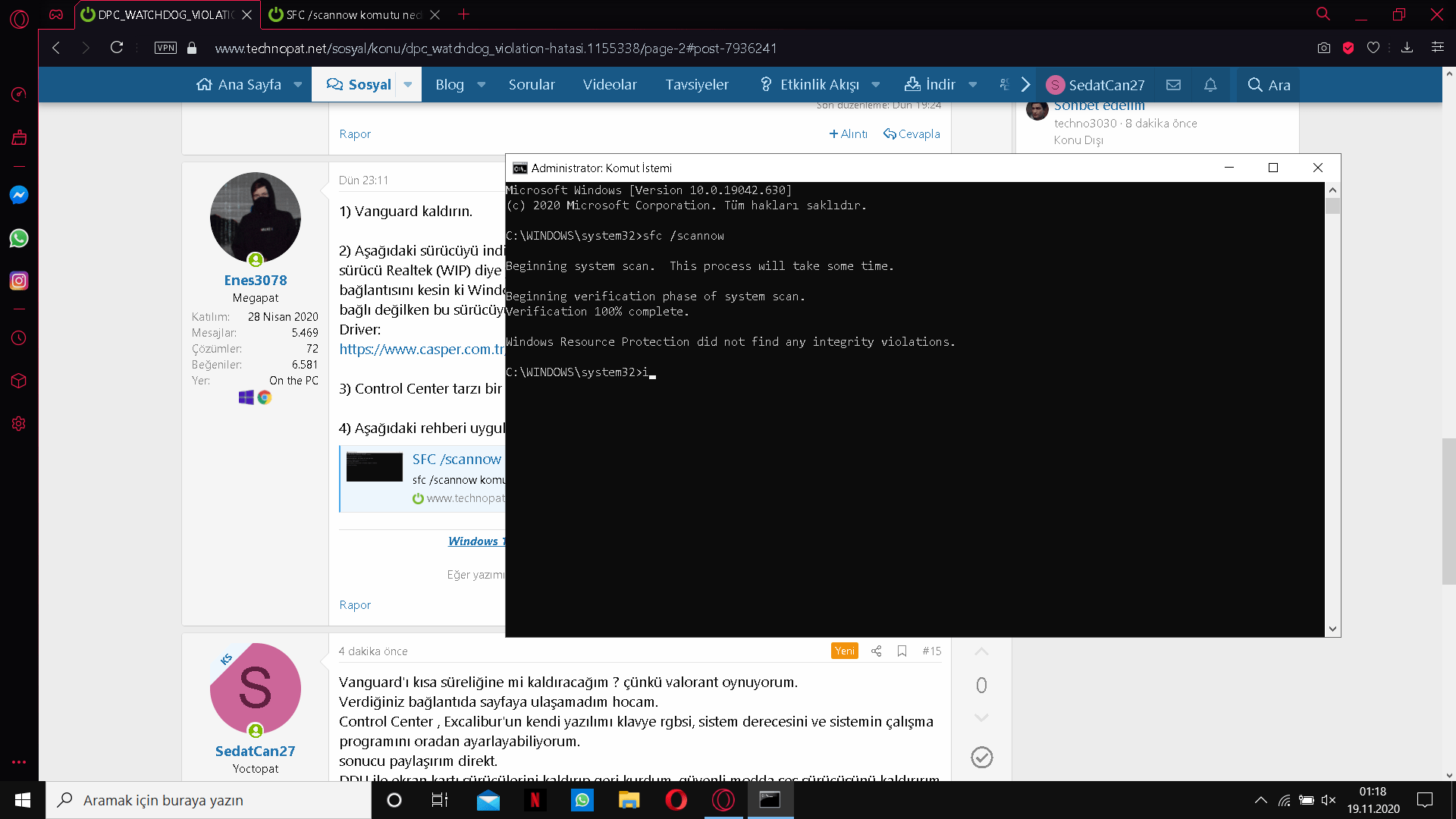Open WhatsApp in Opera sidebar
Image resolution: width=1456 pixels, height=819 pixels.
[19, 238]
